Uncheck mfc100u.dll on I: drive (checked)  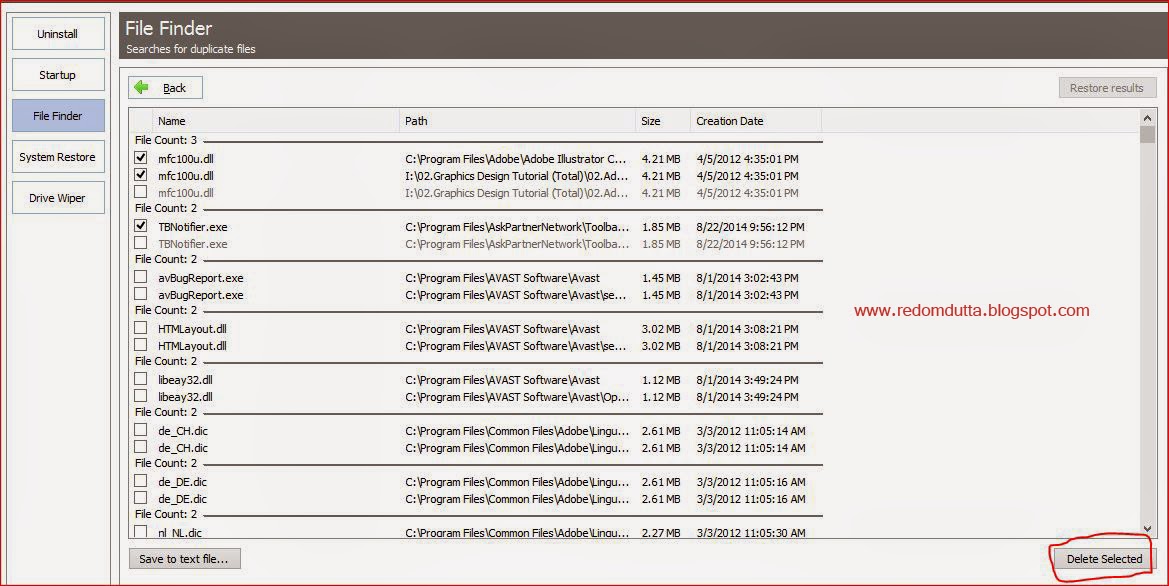tap(140, 175)
